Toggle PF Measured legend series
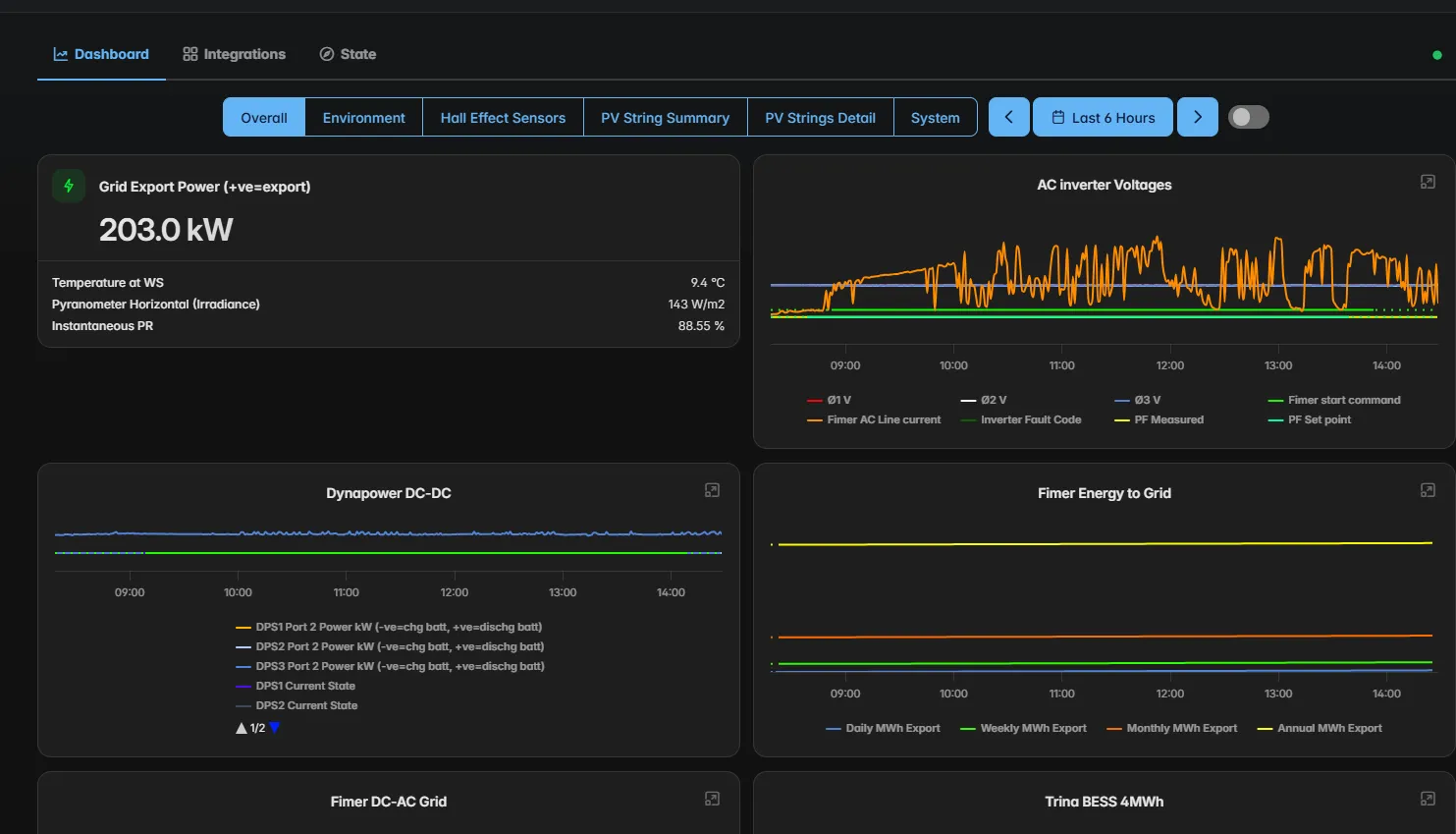Image resolution: width=1456 pixels, height=834 pixels. point(1159,419)
